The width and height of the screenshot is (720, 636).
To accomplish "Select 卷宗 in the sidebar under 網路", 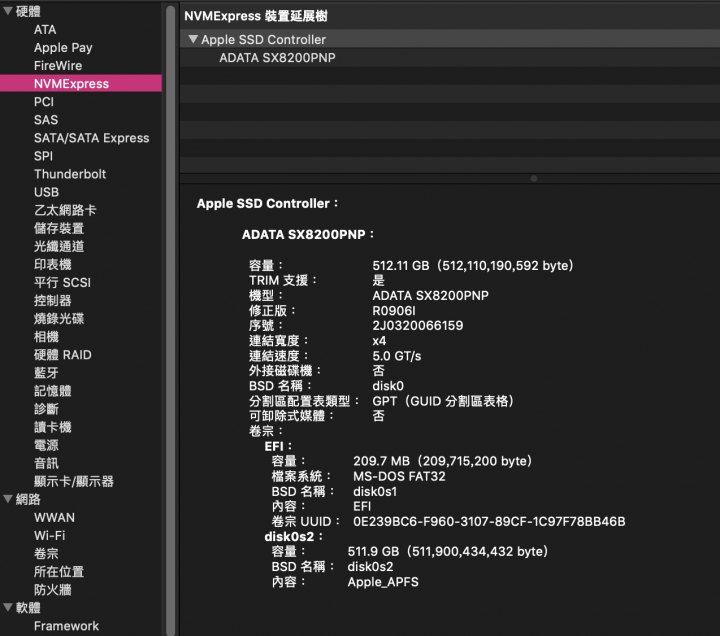I will click(x=46, y=553).
